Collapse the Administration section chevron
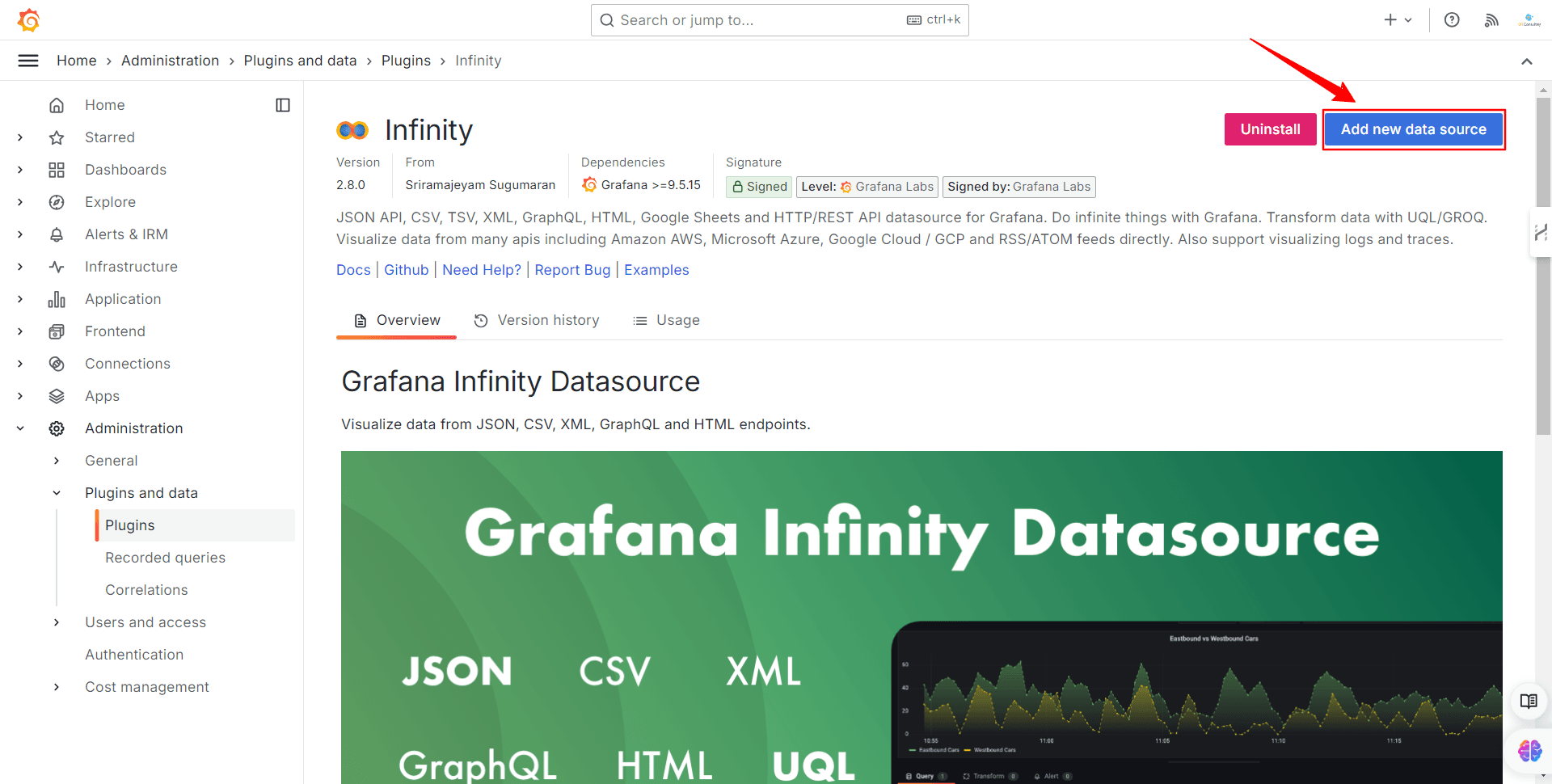This screenshot has height=784, width=1552. click(20, 428)
